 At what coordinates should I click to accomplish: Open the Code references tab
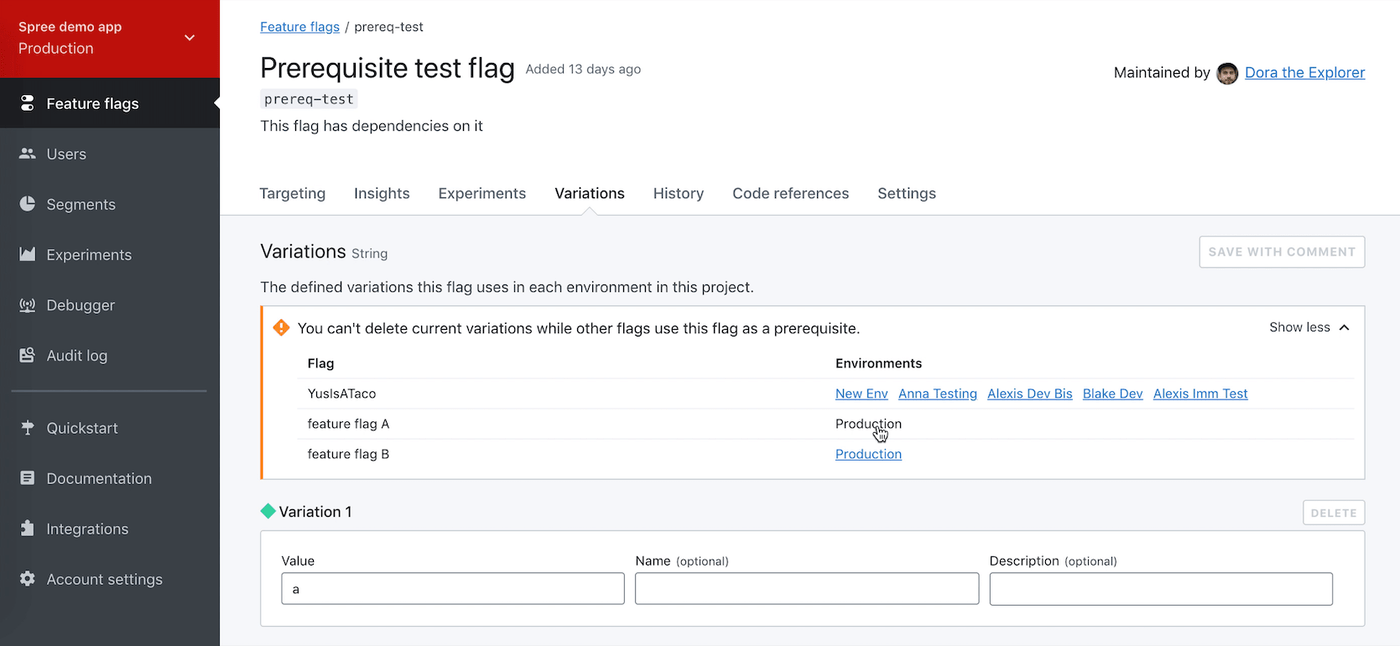[x=790, y=193]
